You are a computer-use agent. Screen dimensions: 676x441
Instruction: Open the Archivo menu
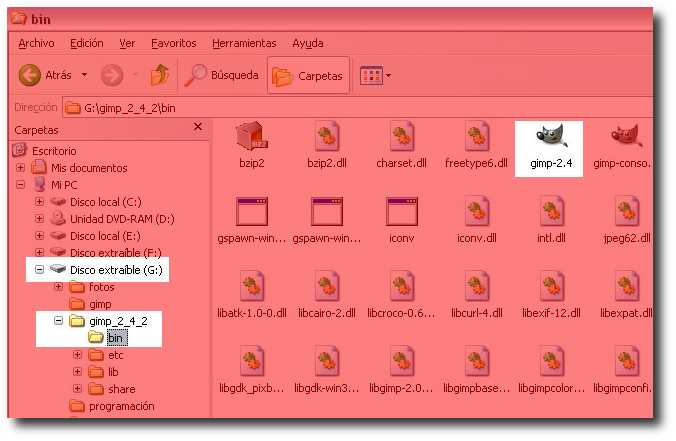click(x=37, y=43)
